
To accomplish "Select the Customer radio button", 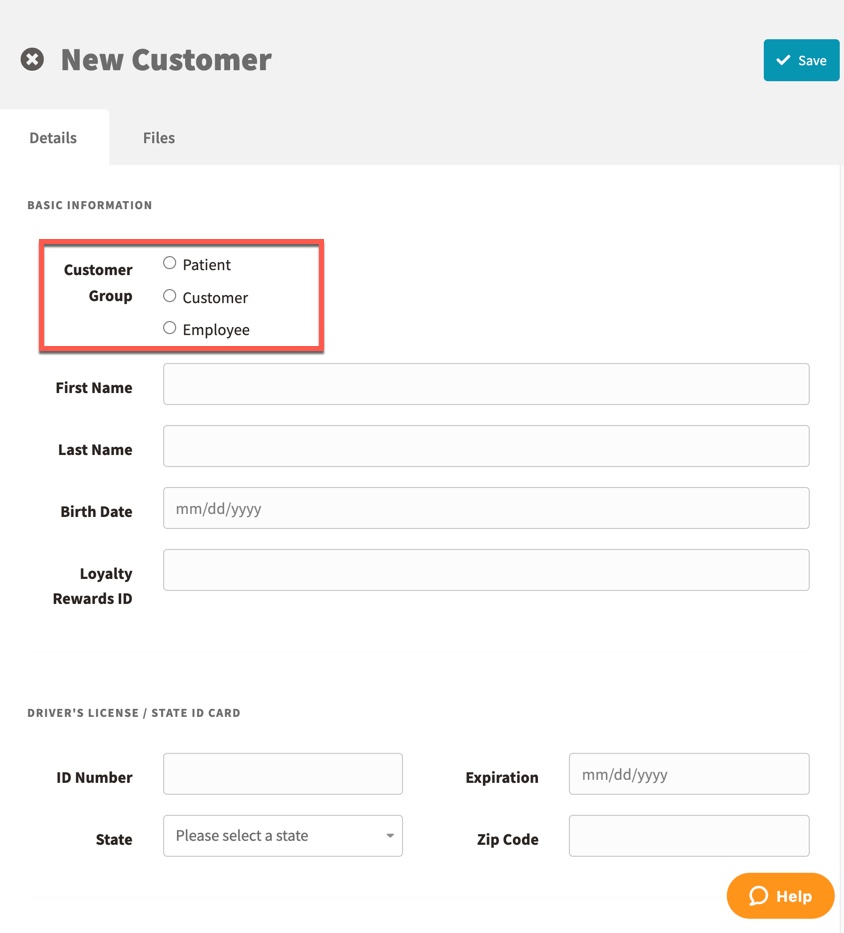I will point(170,296).
